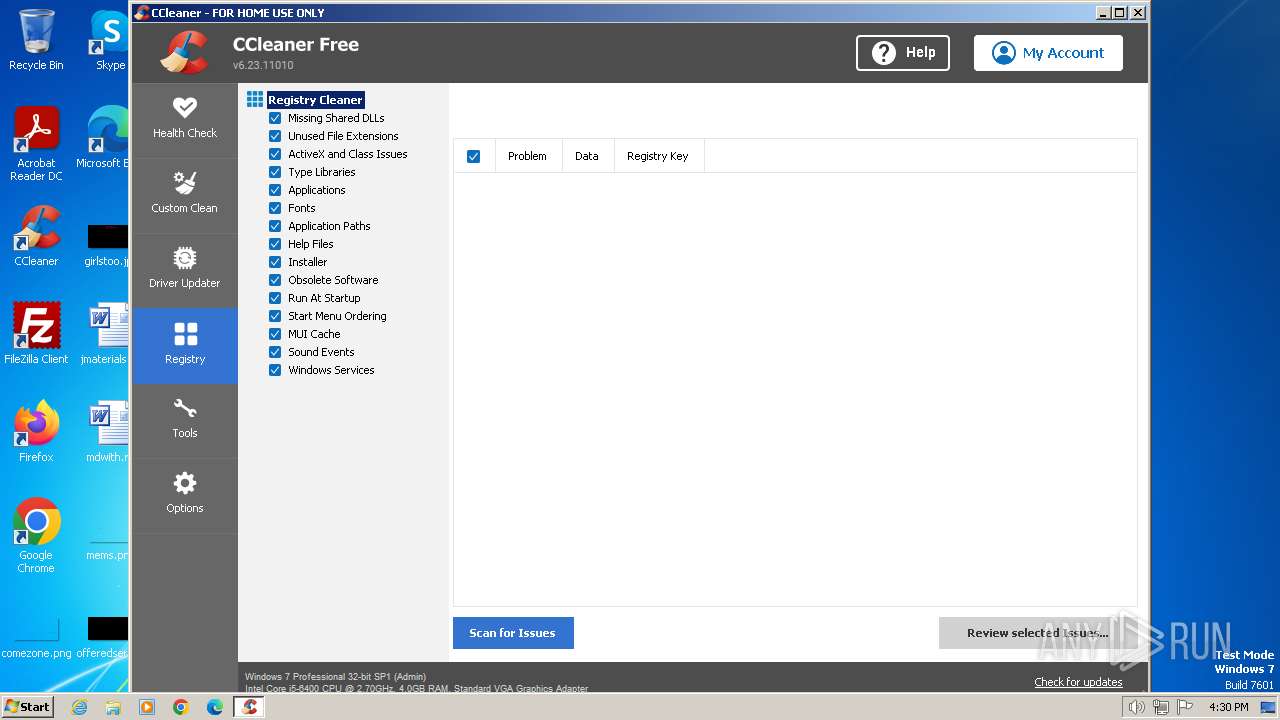Viewport: 1280px width, 720px height.
Task: Toggle select-all checkbox in results header
Action: pos(474,156)
